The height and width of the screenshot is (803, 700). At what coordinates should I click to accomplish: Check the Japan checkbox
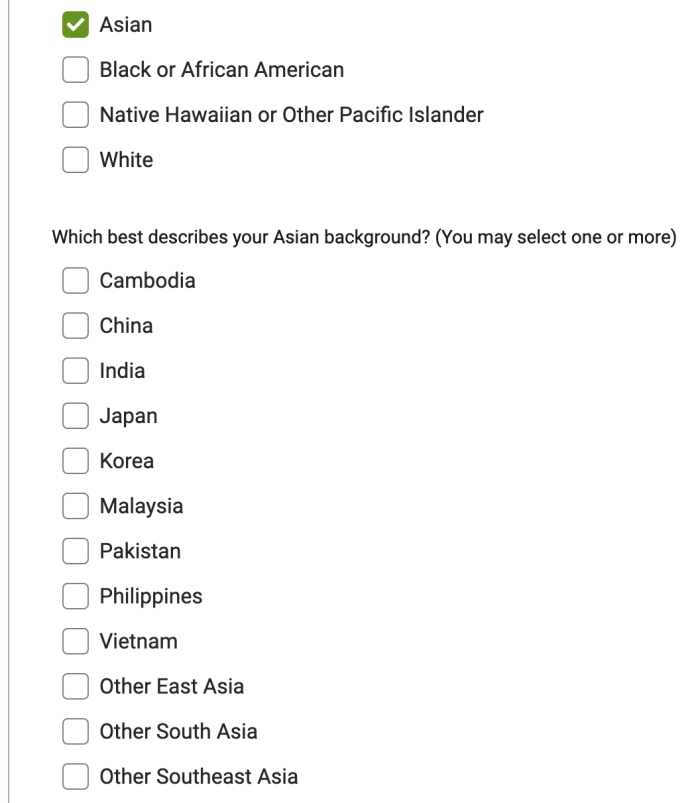coord(75,415)
